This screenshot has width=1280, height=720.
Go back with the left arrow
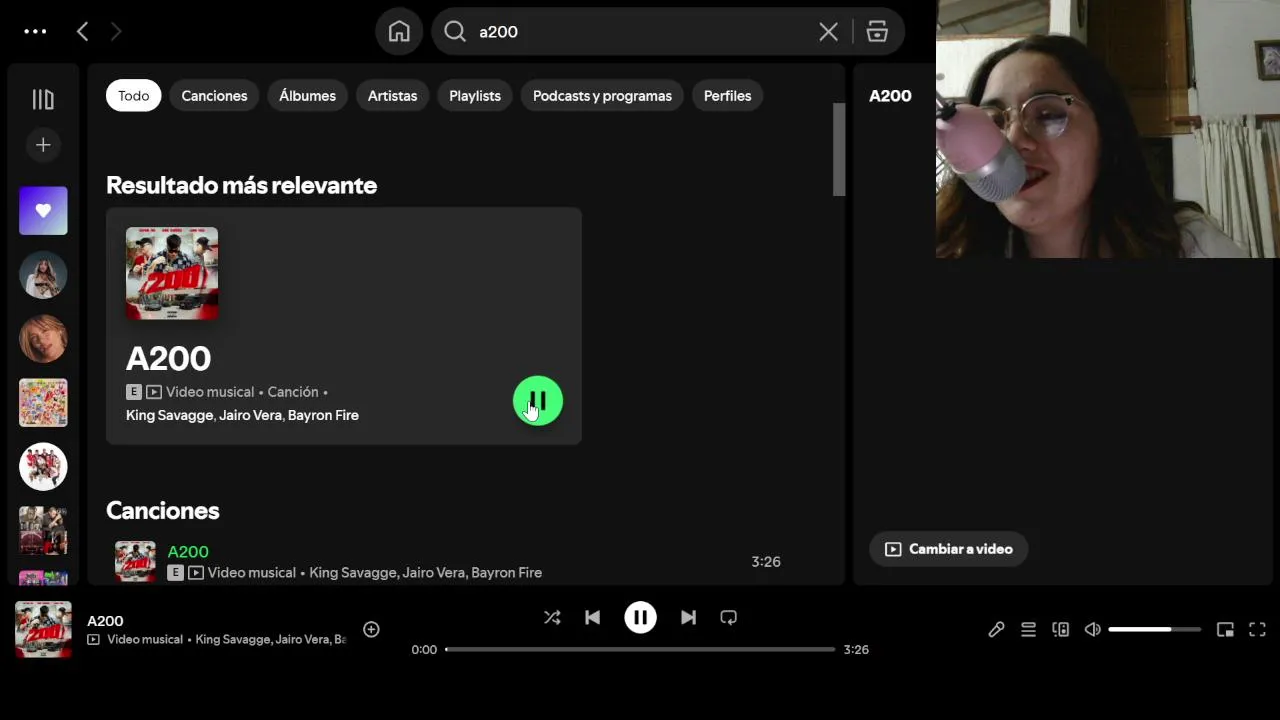(82, 32)
